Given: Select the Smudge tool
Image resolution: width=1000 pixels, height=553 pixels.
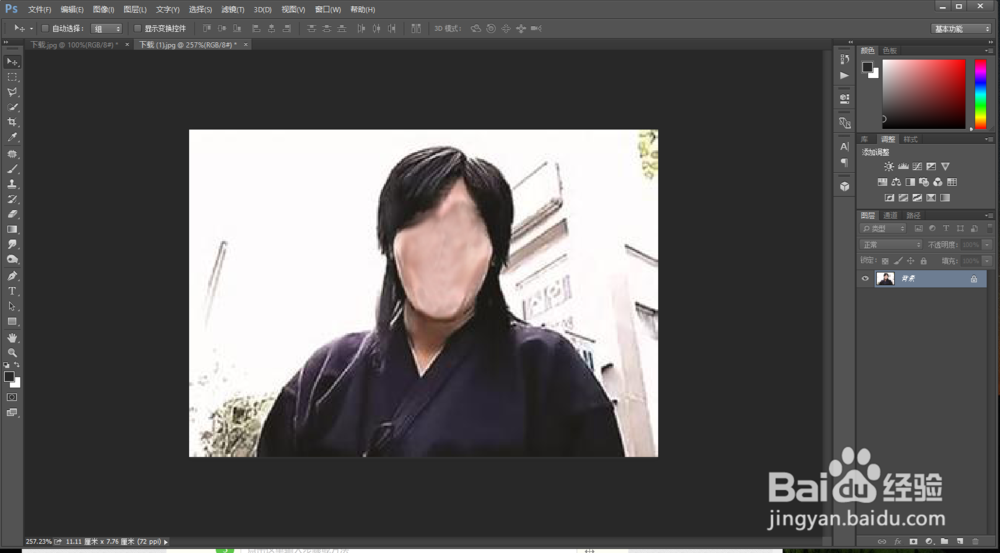Looking at the screenshot, I should (x=12, y=244).
